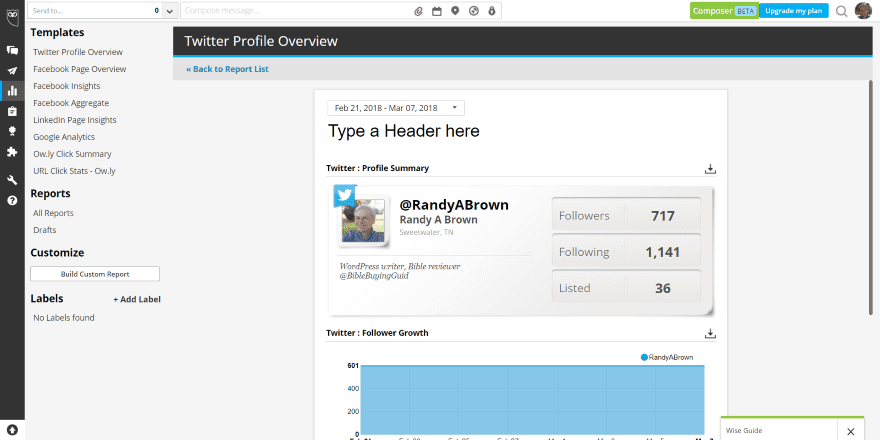Open the date range dropdown
Screen dimensions: 880x440
tap(396, 108)
